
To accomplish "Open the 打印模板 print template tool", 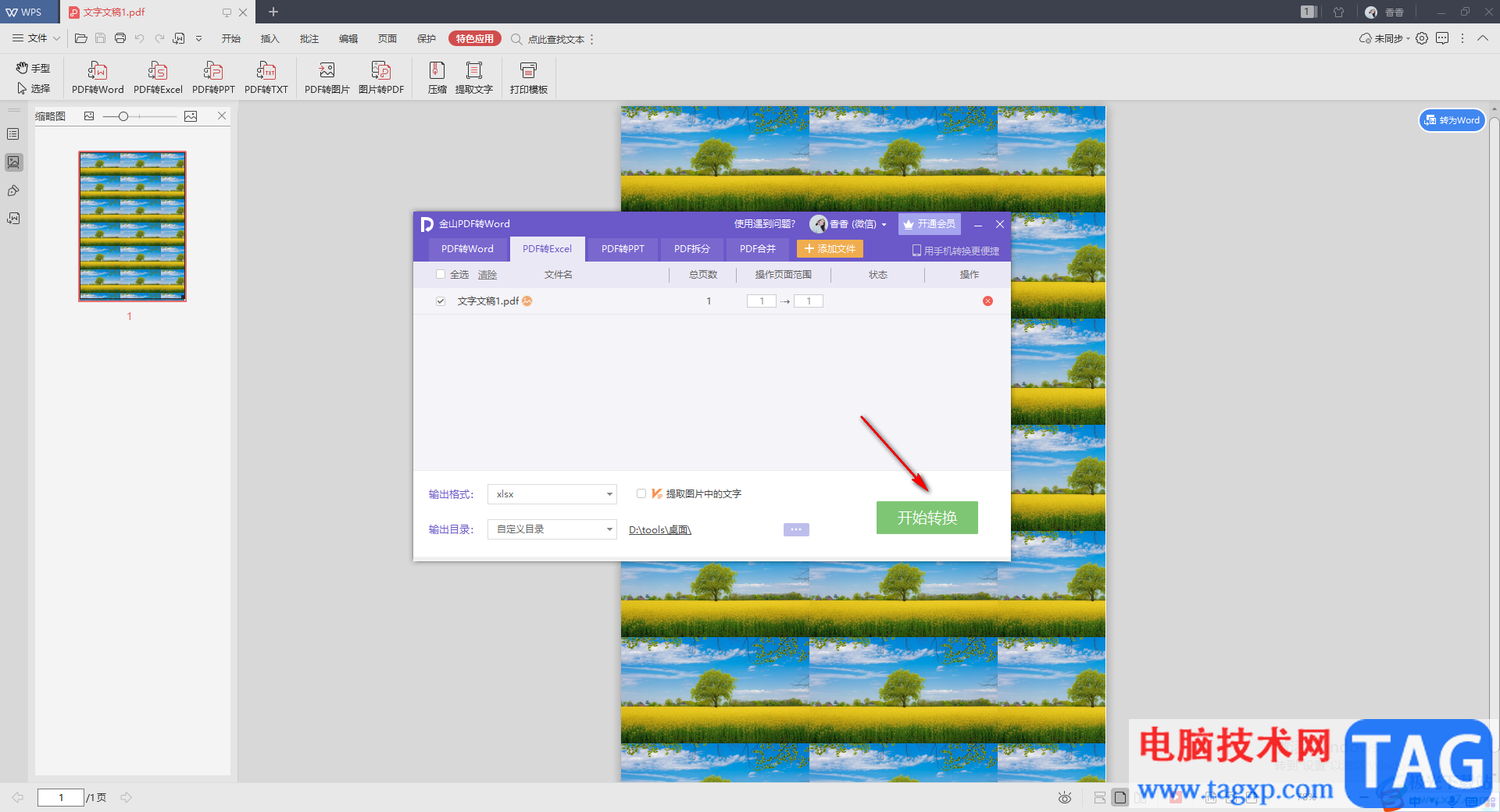I will point(529,78).
